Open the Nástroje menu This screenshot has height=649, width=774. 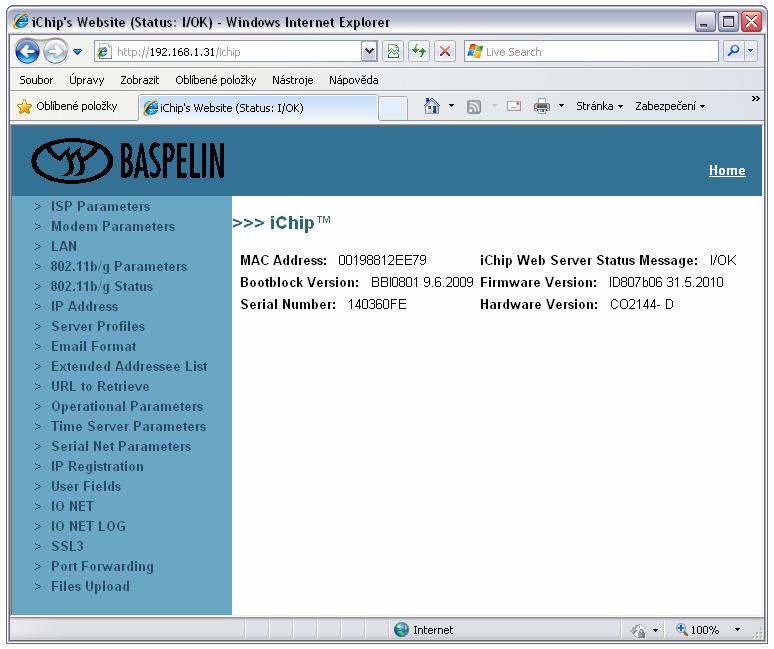[x=293, y=80]
